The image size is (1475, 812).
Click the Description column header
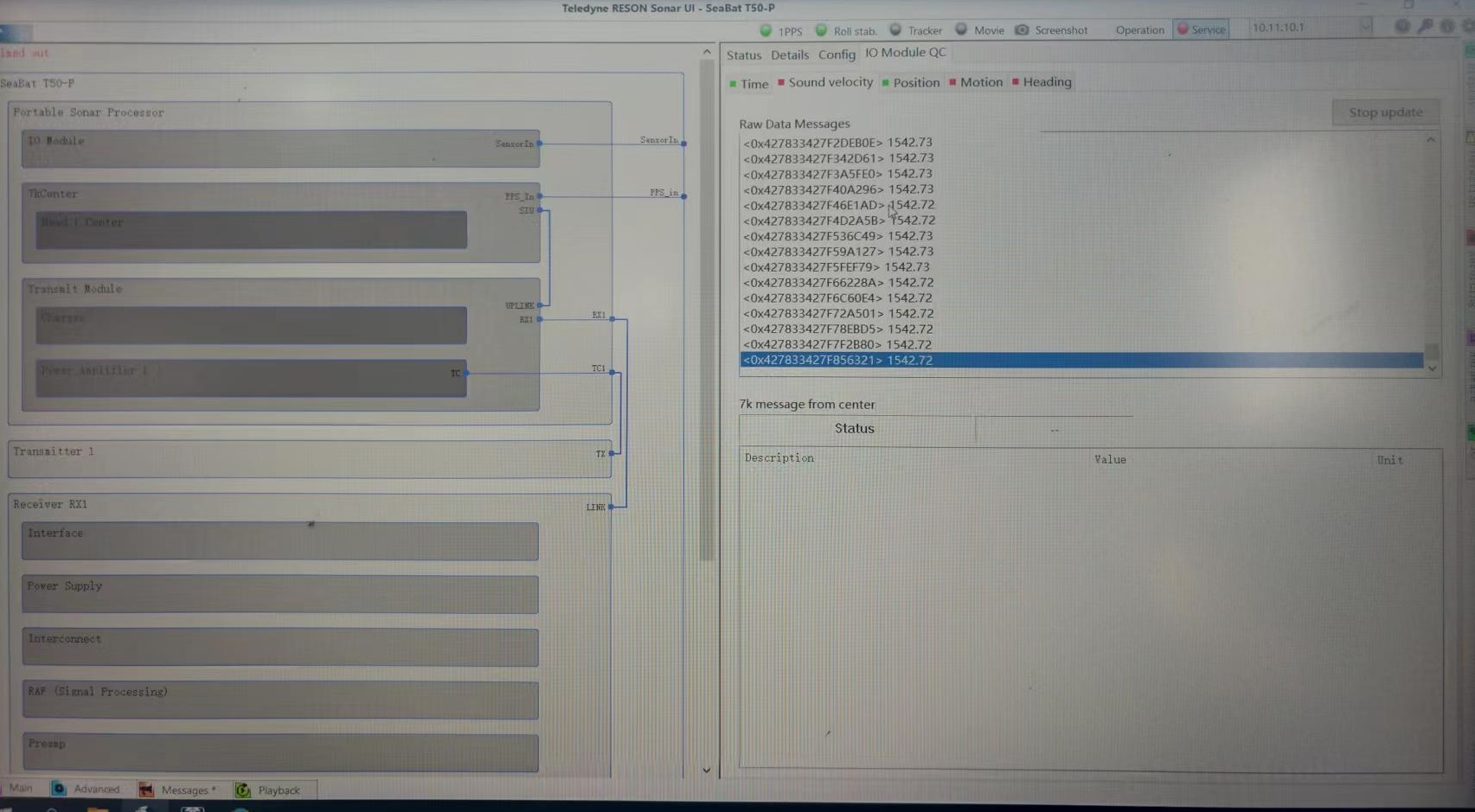(x=779, y=458)
